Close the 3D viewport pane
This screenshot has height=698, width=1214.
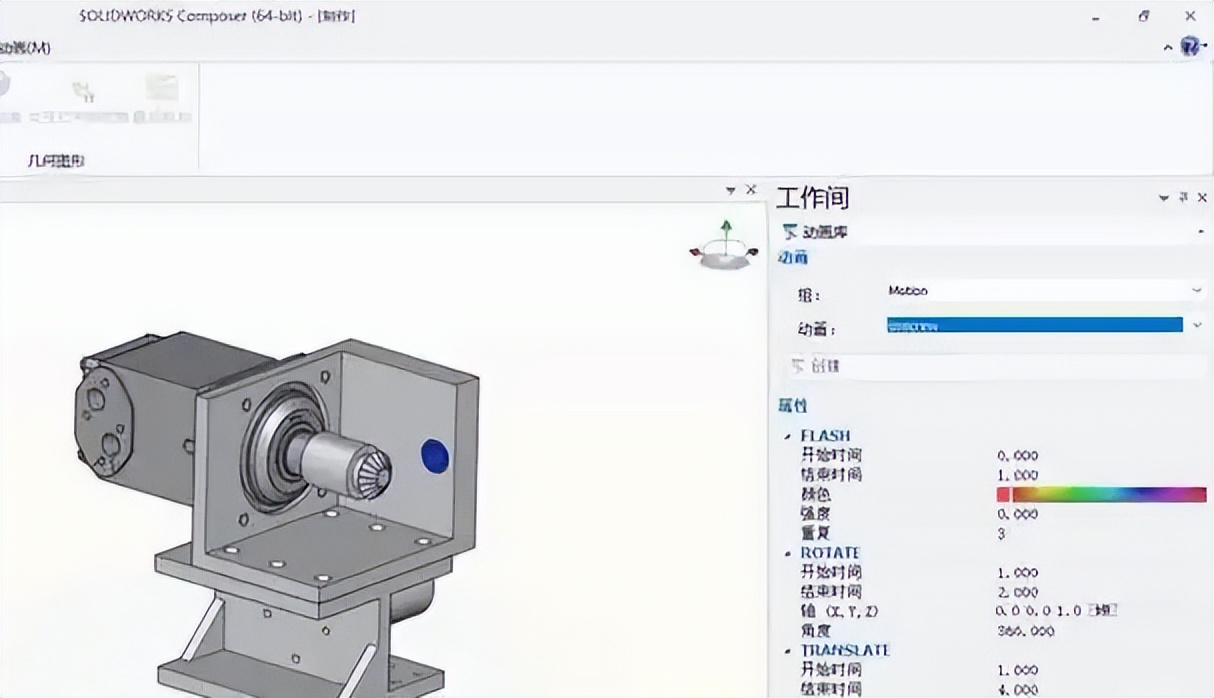pos(751,190)
